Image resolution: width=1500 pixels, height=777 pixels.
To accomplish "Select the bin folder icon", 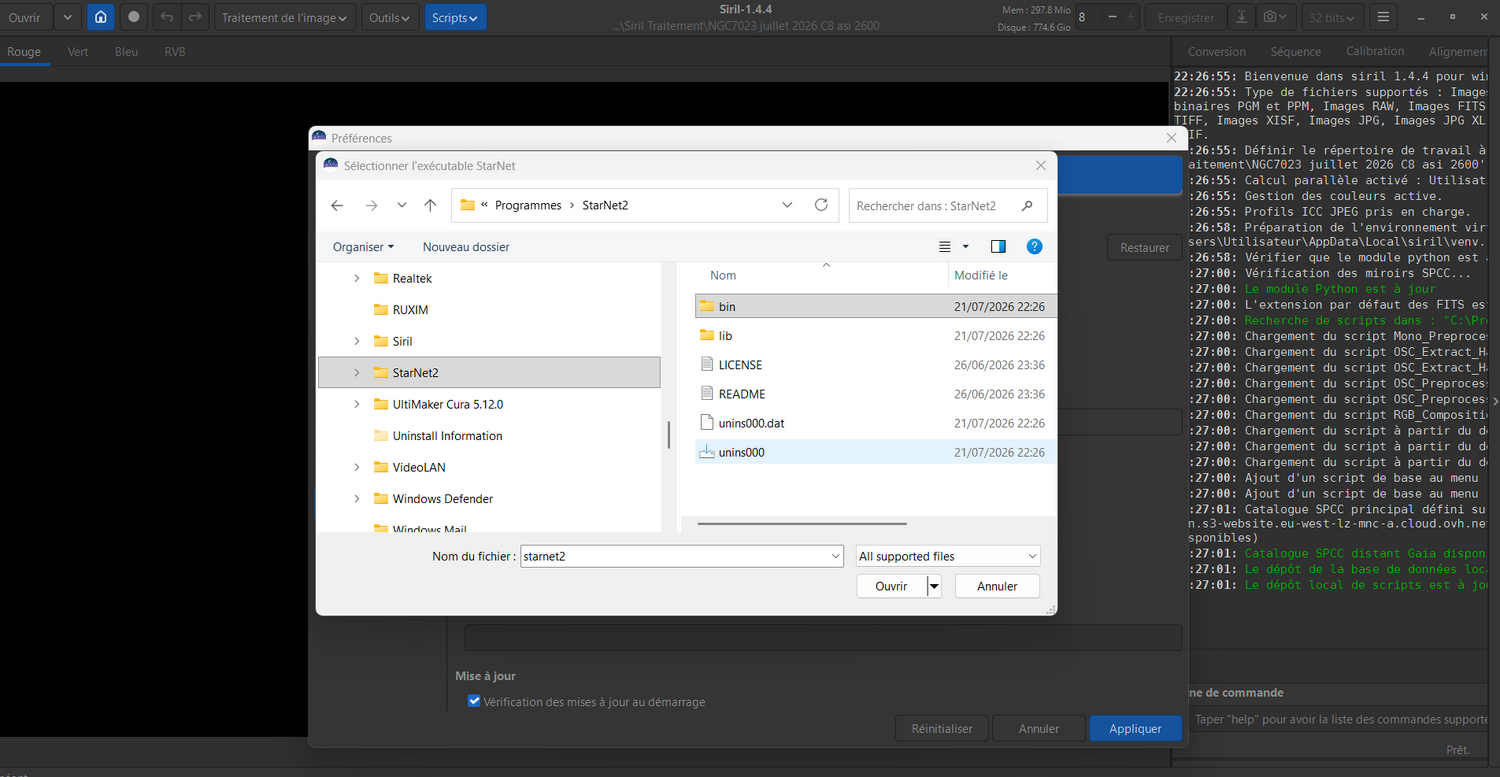I will tap(706, 306).
